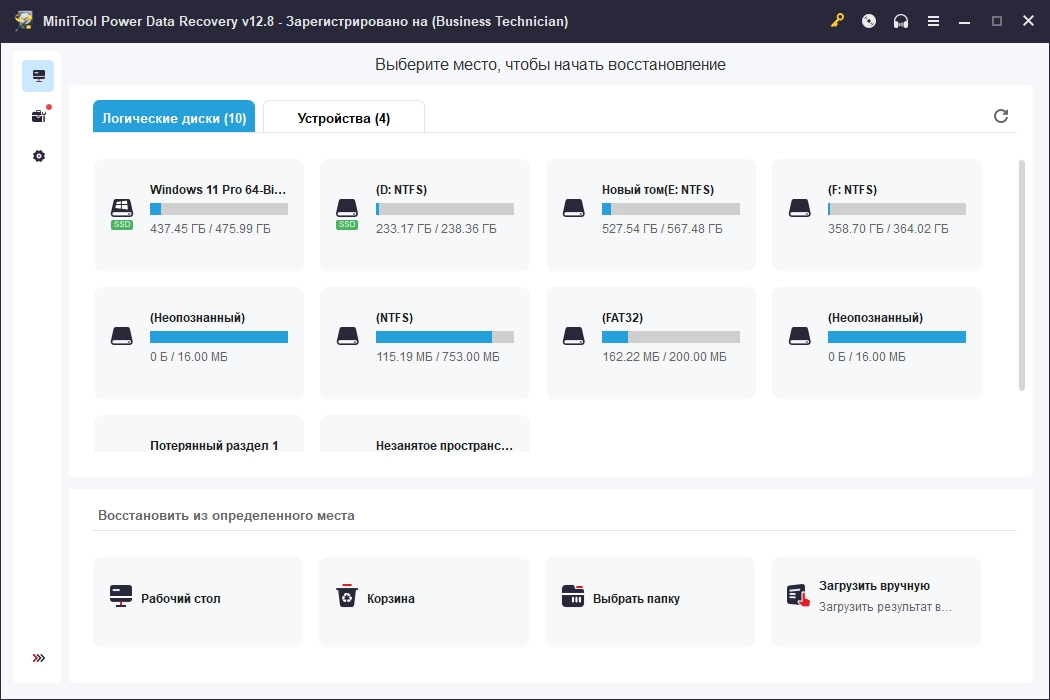Click the 358.70 ГБ / 364.02 ГБ text
The height and width of the screenshot is (700, 1050).
point(888,228)
